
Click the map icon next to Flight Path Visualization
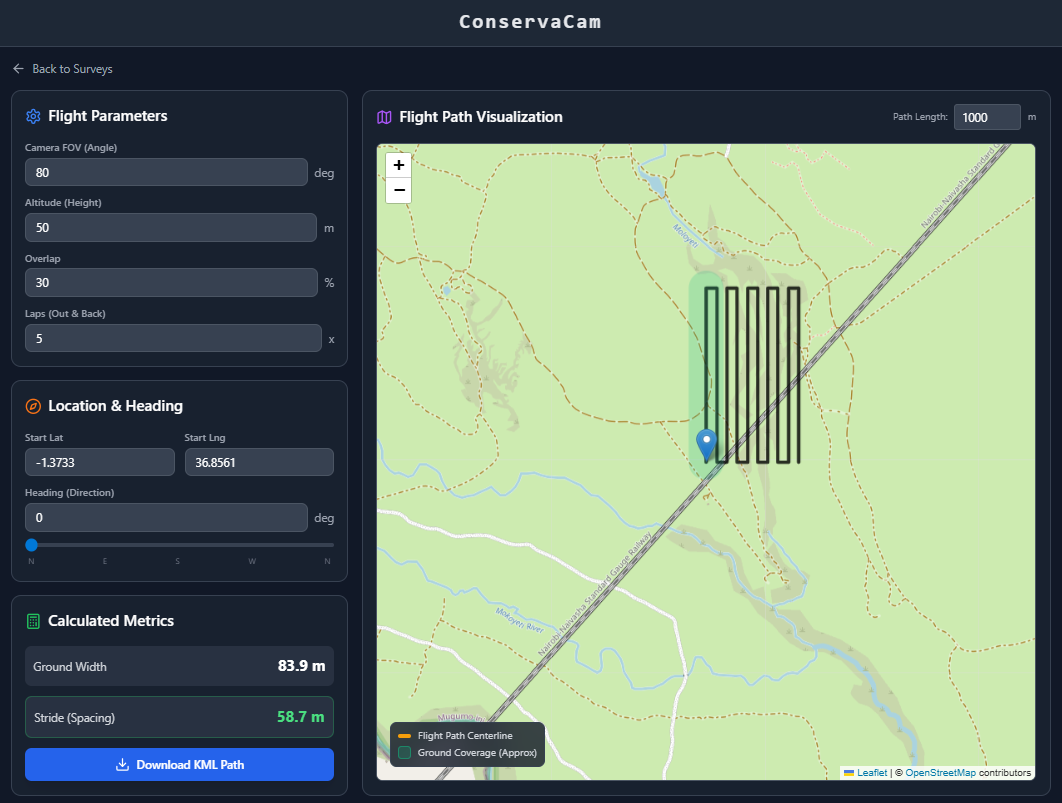point(384,117)
